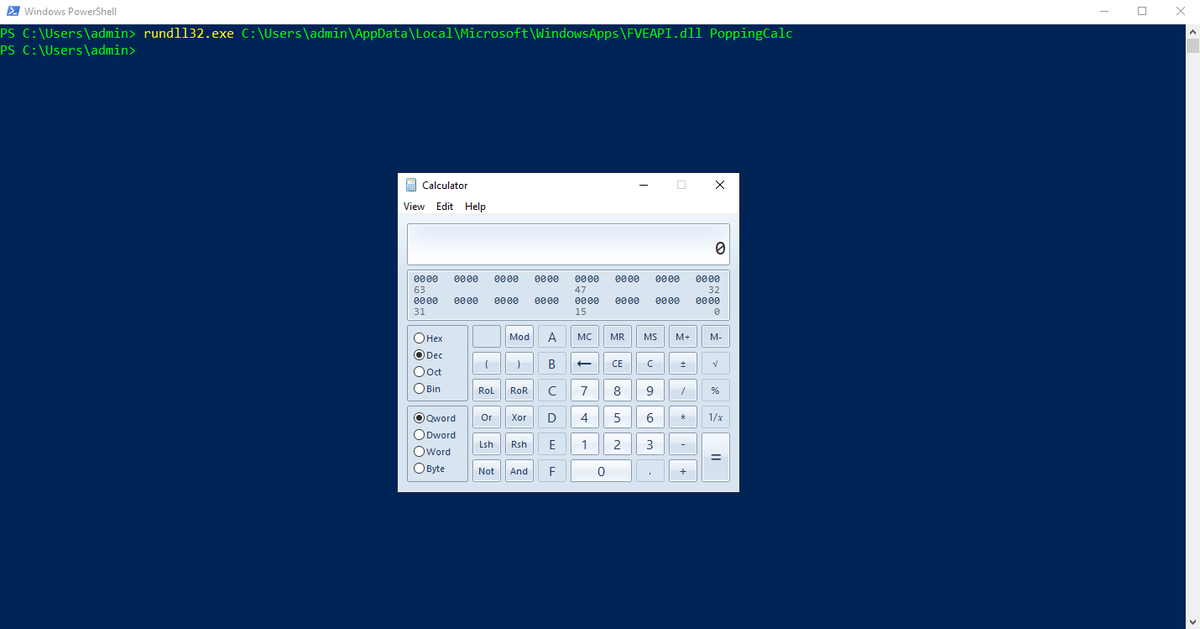Click the Calculator icon in the title bar
This screenshot has width=1200, height=629.
(x=411, y=185)
